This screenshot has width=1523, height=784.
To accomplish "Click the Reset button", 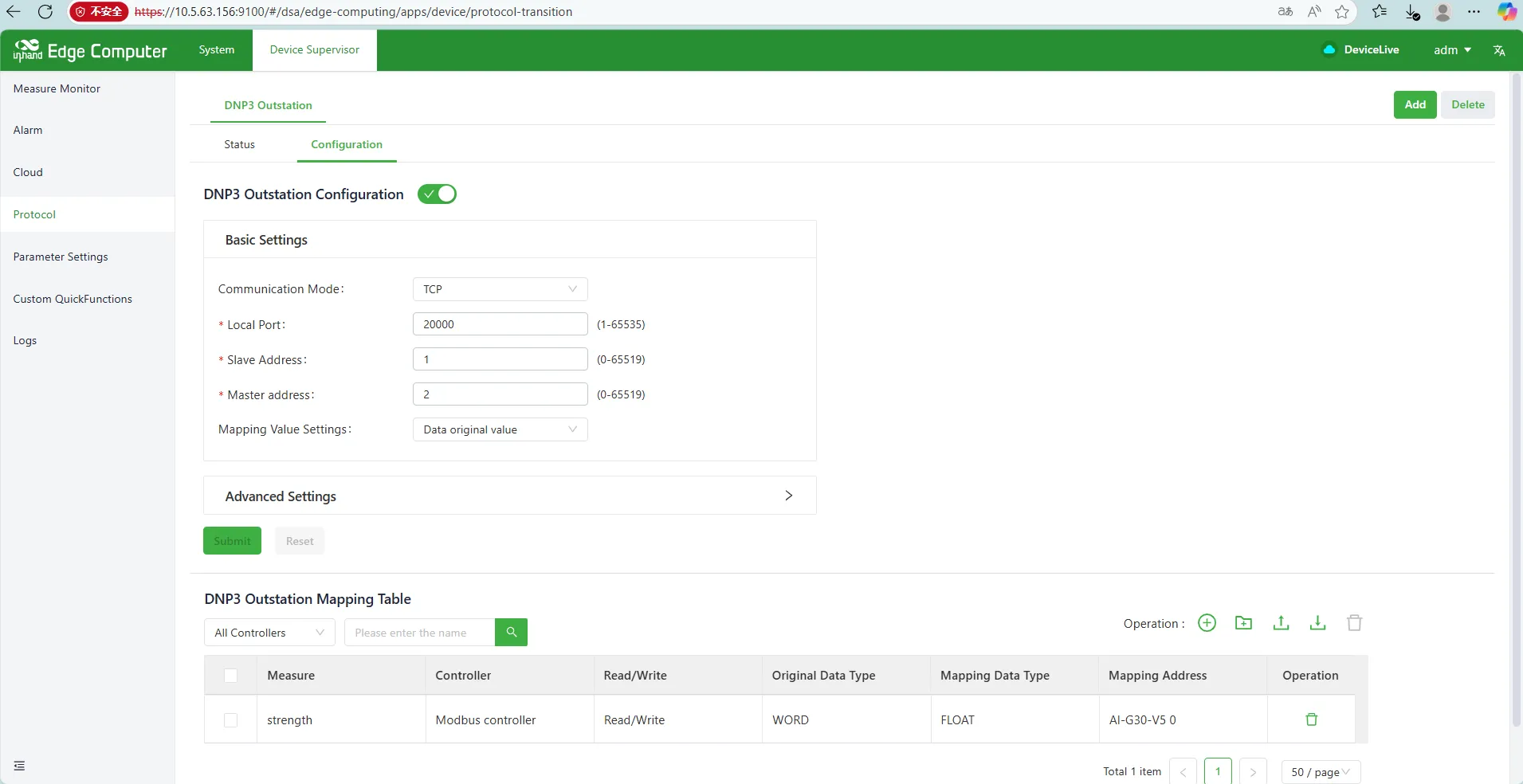I will pos(300,540).
